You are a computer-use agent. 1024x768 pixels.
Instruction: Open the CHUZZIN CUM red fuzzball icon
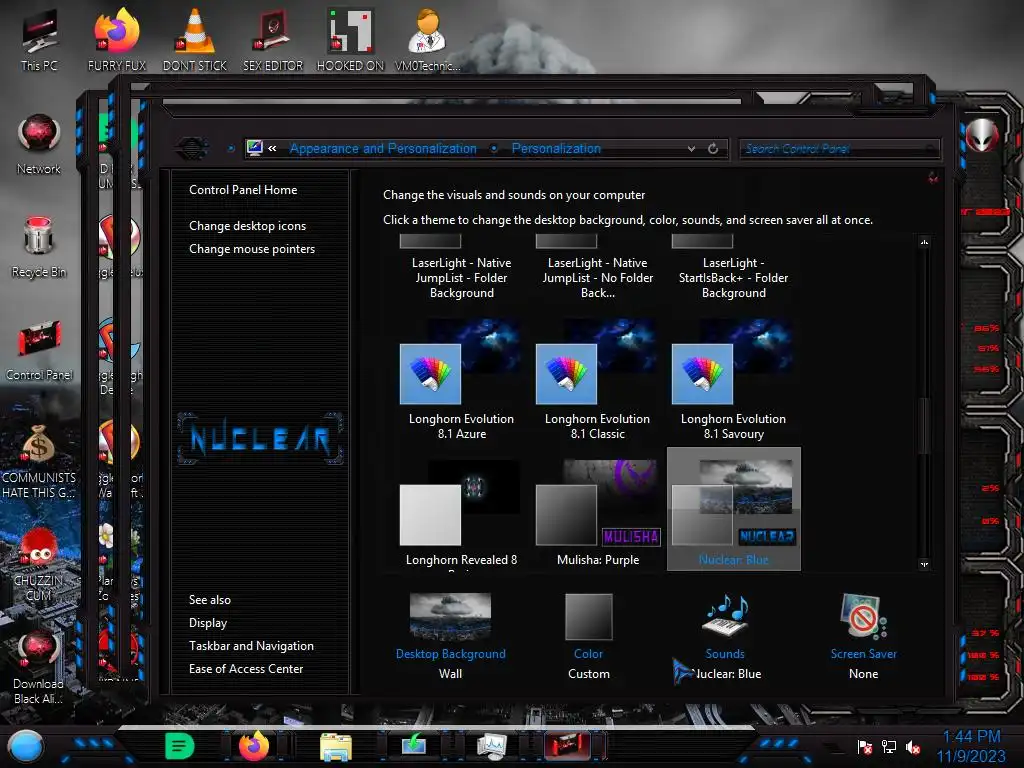(39, 564)
